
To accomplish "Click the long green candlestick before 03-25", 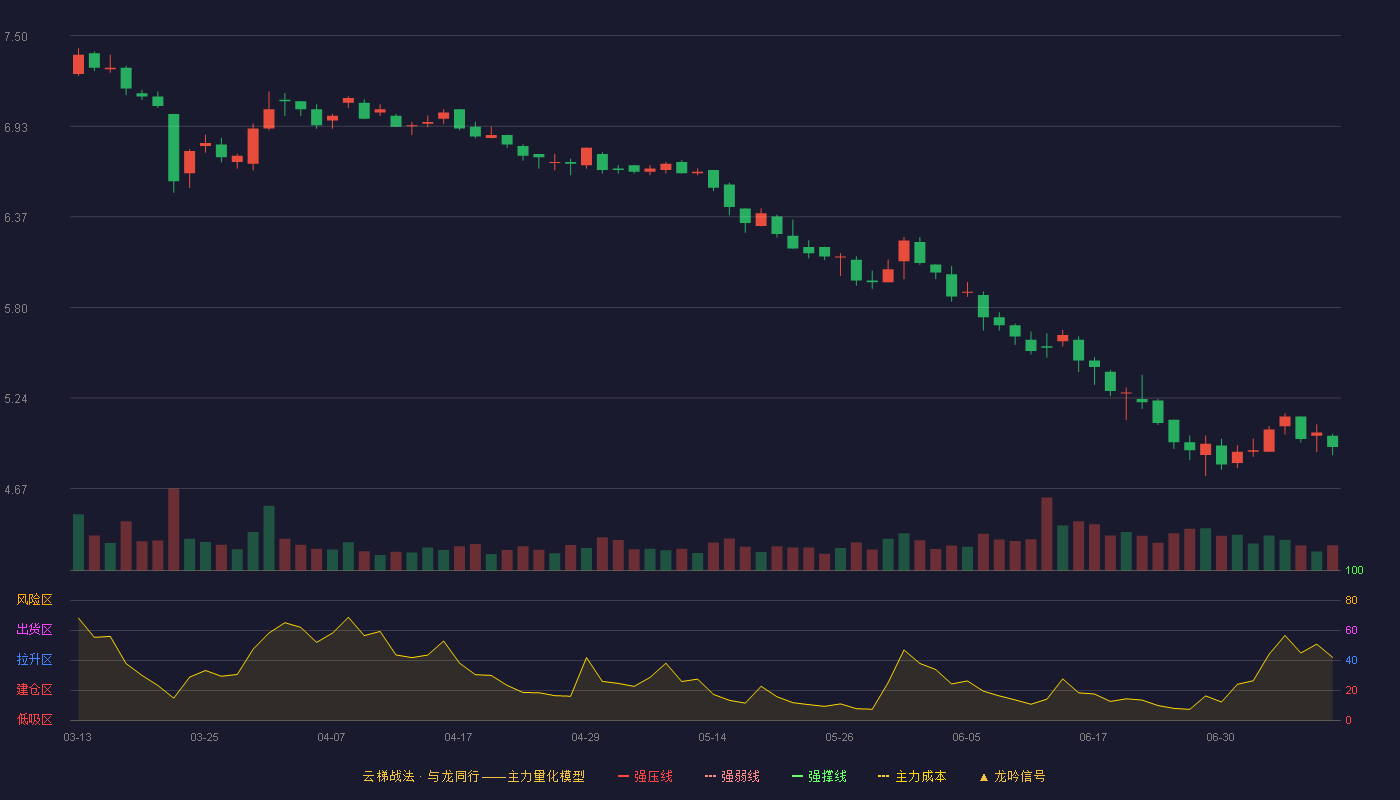I will coord(173,148).
